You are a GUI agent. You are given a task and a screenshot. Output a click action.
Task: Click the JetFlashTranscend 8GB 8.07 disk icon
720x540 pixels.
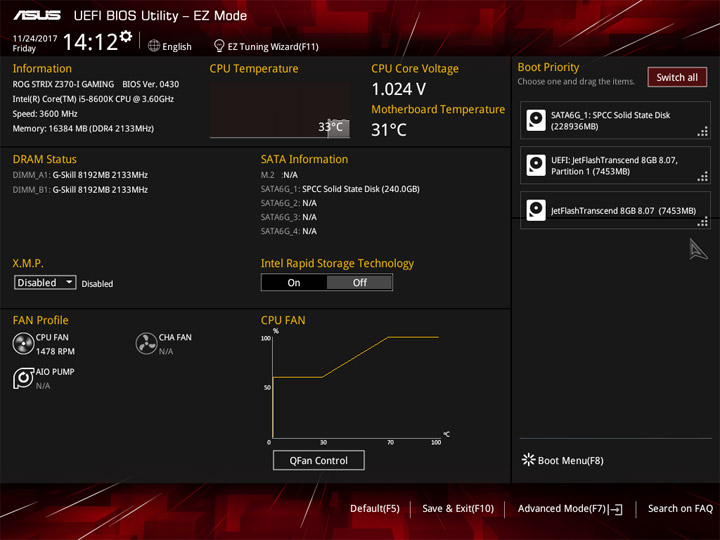[536, 210]
